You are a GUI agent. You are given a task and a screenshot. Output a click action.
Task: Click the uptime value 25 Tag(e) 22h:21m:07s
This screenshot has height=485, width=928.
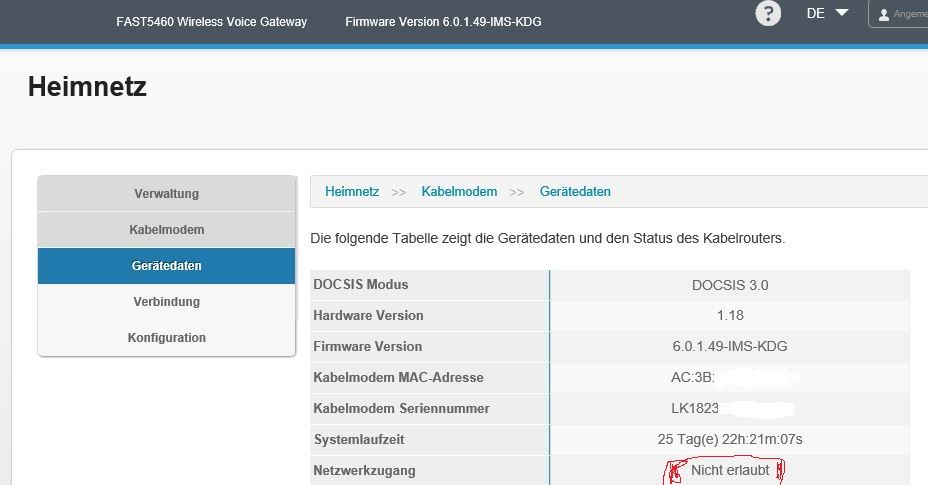click(x=730, y=439)
